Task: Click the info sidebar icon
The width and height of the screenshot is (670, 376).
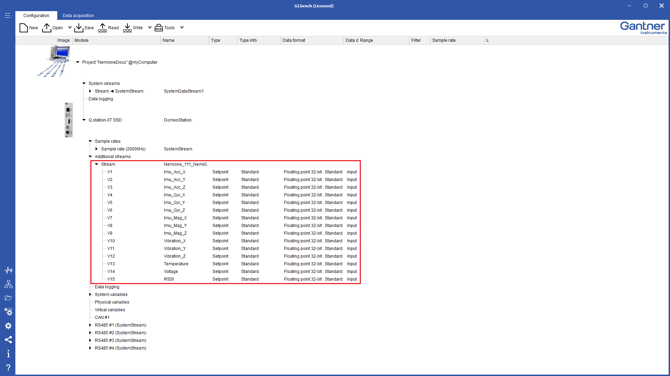Action: [8, 354]
